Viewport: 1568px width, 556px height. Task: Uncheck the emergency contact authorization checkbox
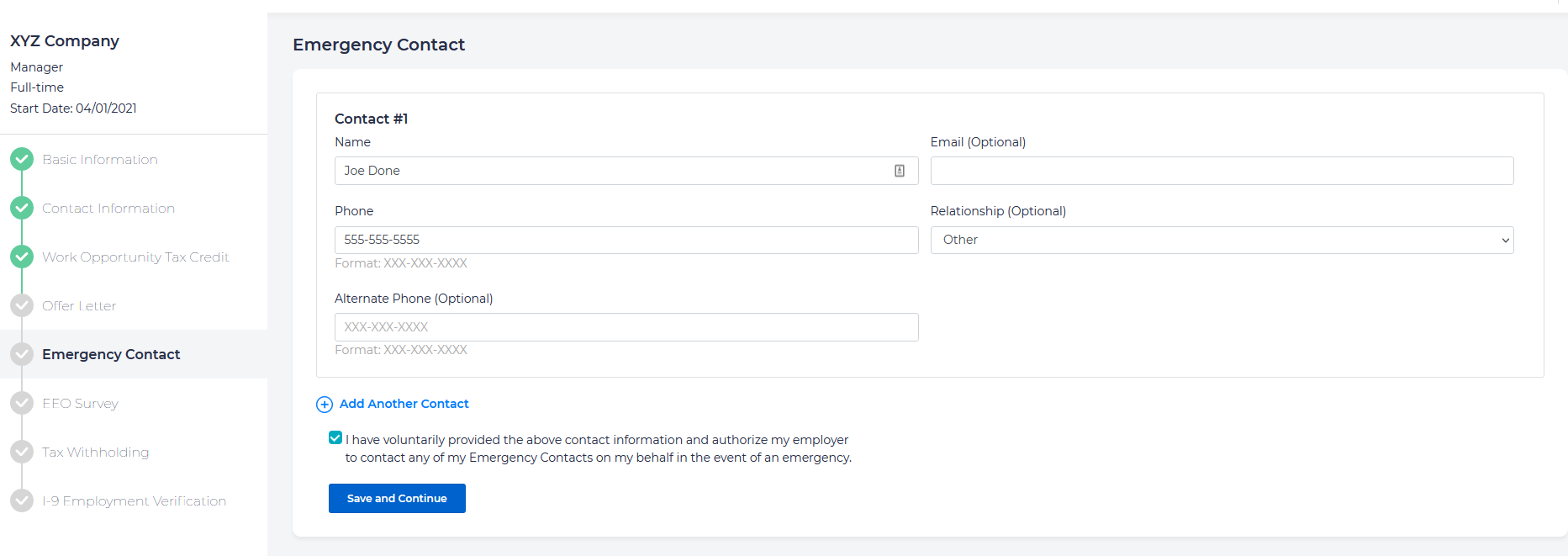coord(335,437)
